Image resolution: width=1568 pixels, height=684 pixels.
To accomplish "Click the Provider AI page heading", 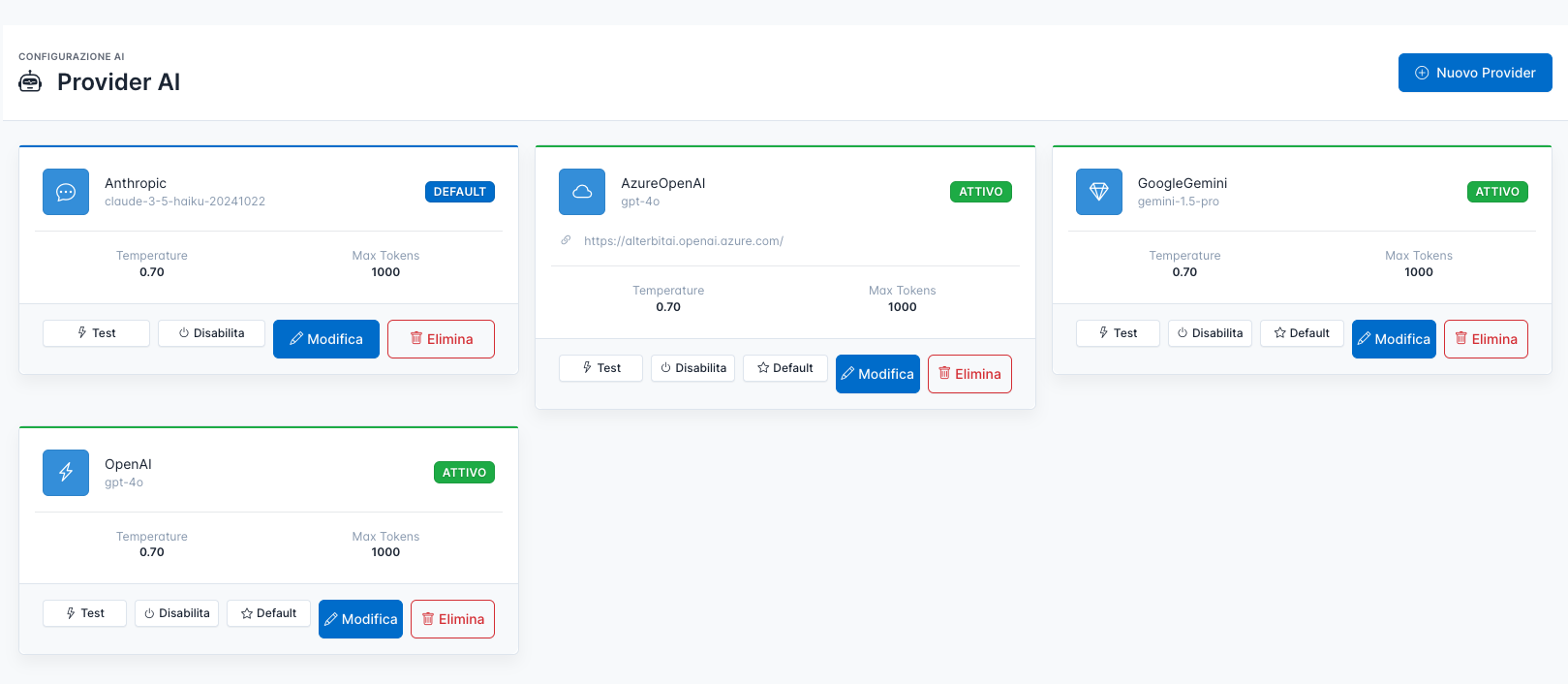I will click(x=118, y=82).
